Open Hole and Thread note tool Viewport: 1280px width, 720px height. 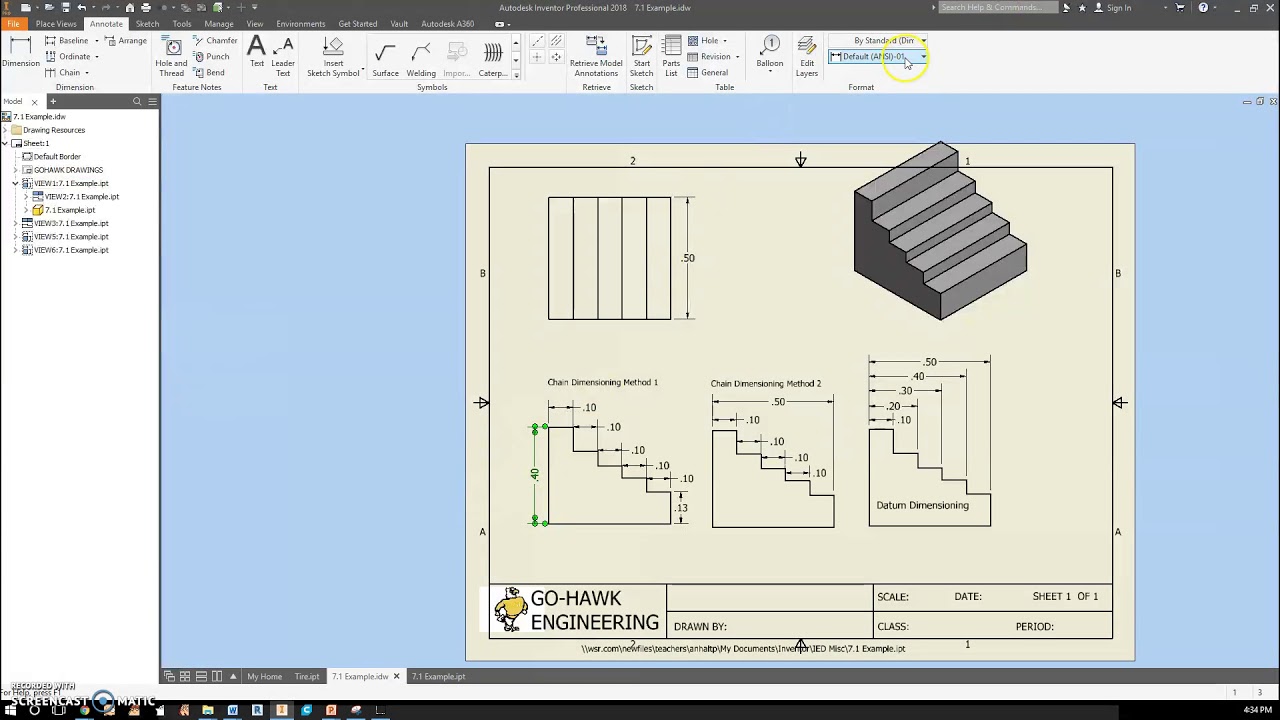click(172, 58)
